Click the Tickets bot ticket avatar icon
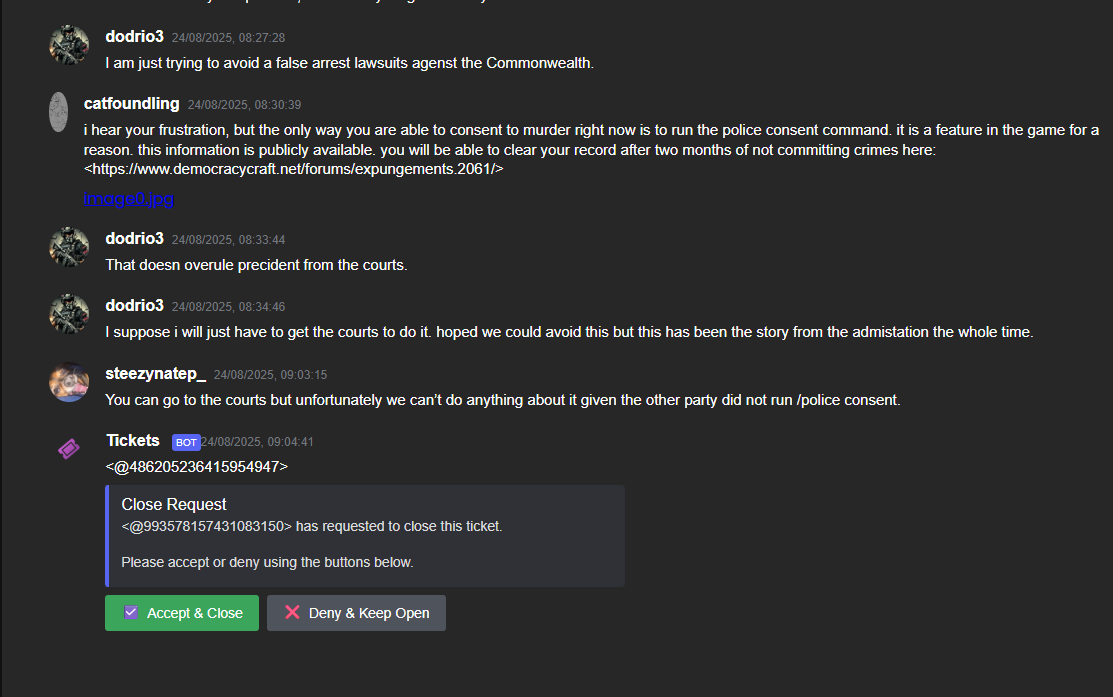1113x697 pixels. click(x=69, y=449)
